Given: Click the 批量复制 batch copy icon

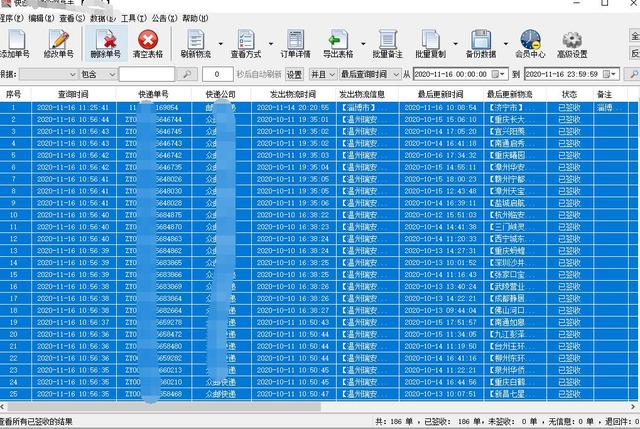Looking at the screenshot, I should click(x=431, y=44).
